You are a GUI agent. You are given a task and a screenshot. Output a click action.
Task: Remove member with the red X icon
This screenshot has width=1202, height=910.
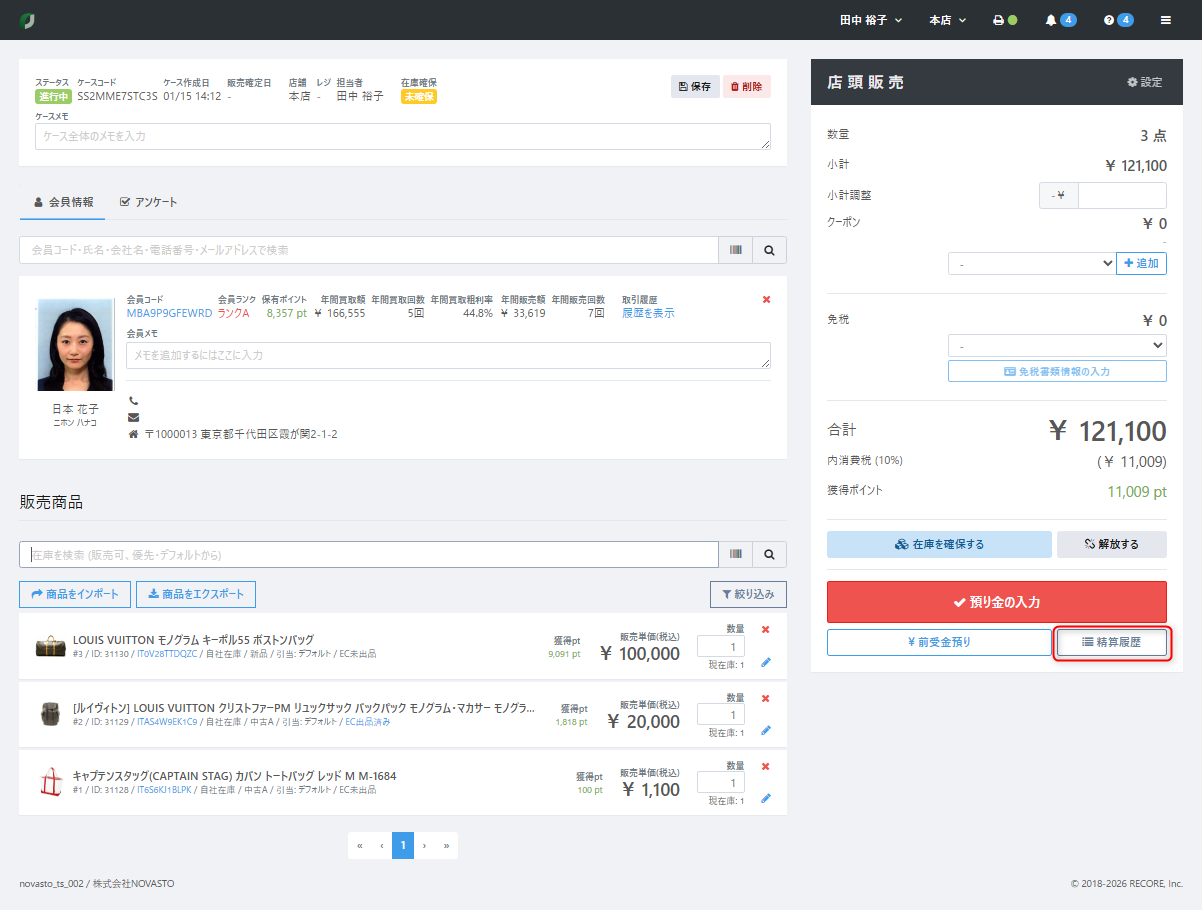[766, 299]
